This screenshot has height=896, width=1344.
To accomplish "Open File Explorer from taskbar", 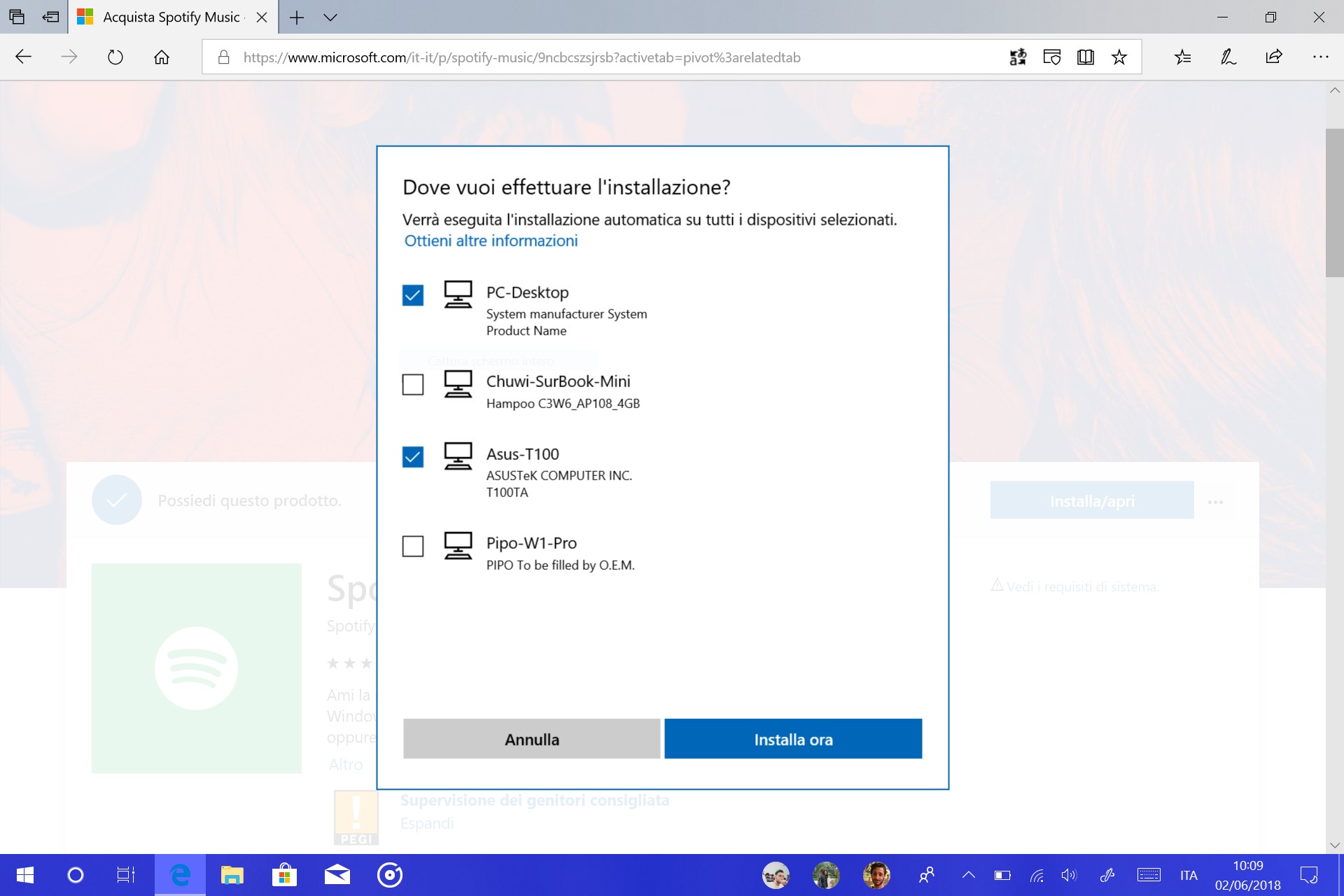I will pos(232,875).
